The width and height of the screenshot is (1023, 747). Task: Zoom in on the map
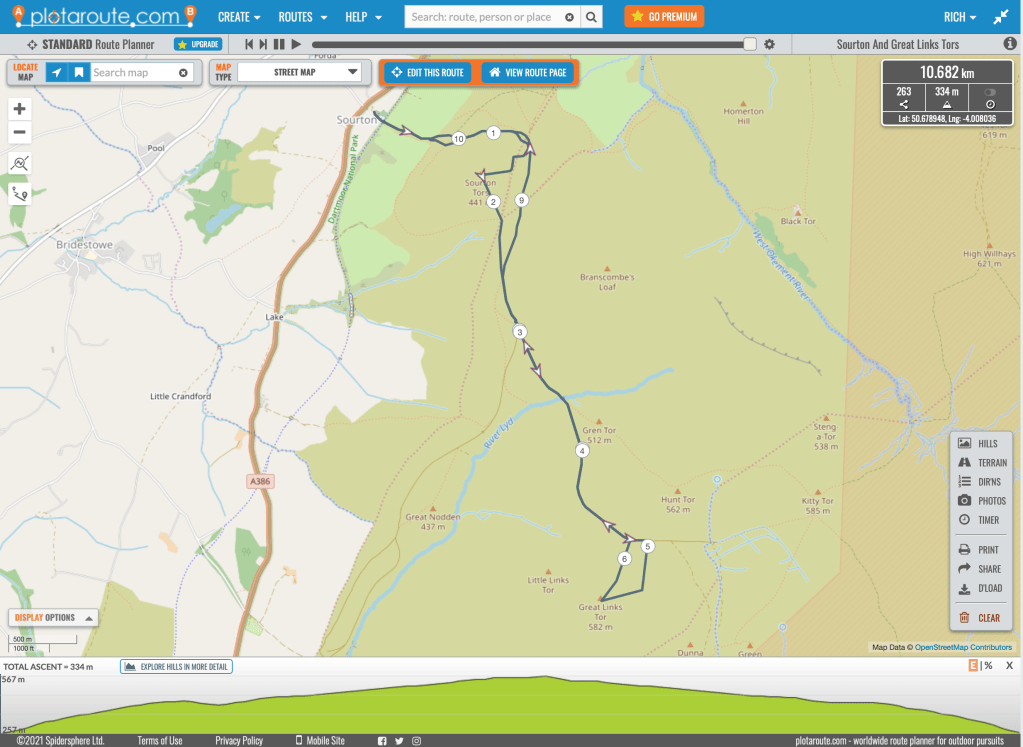[x=19, y=109]
